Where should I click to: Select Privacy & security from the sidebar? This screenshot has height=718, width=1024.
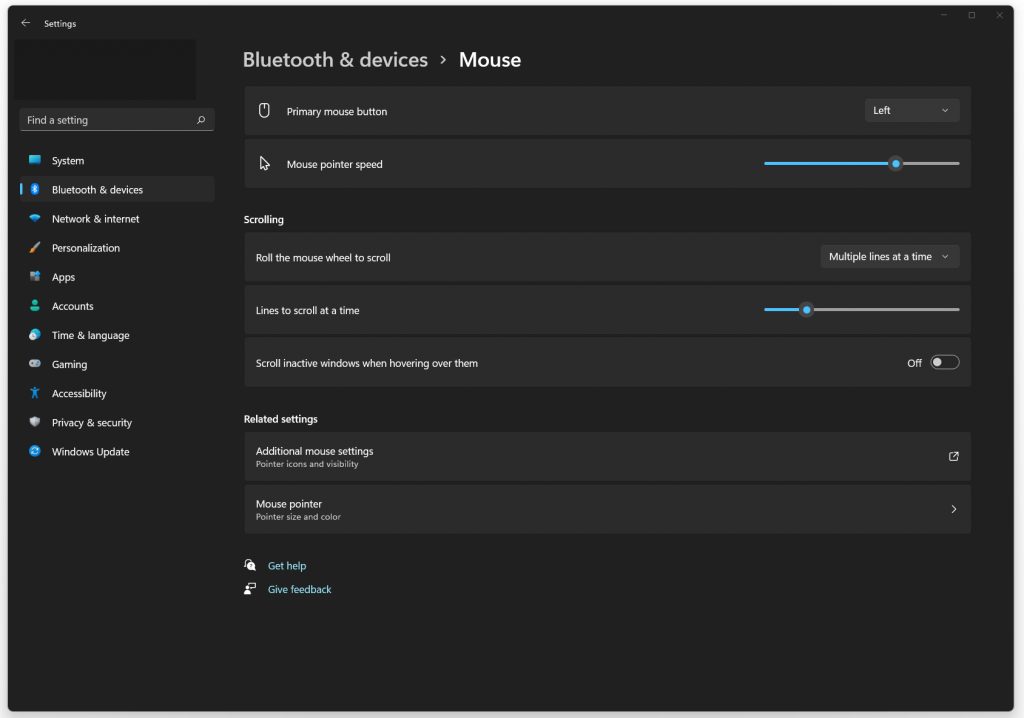point(35,422)
